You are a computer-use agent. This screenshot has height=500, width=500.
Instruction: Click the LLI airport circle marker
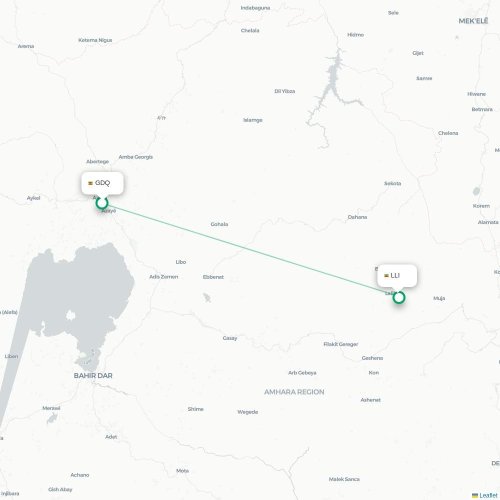coord(399,297)
